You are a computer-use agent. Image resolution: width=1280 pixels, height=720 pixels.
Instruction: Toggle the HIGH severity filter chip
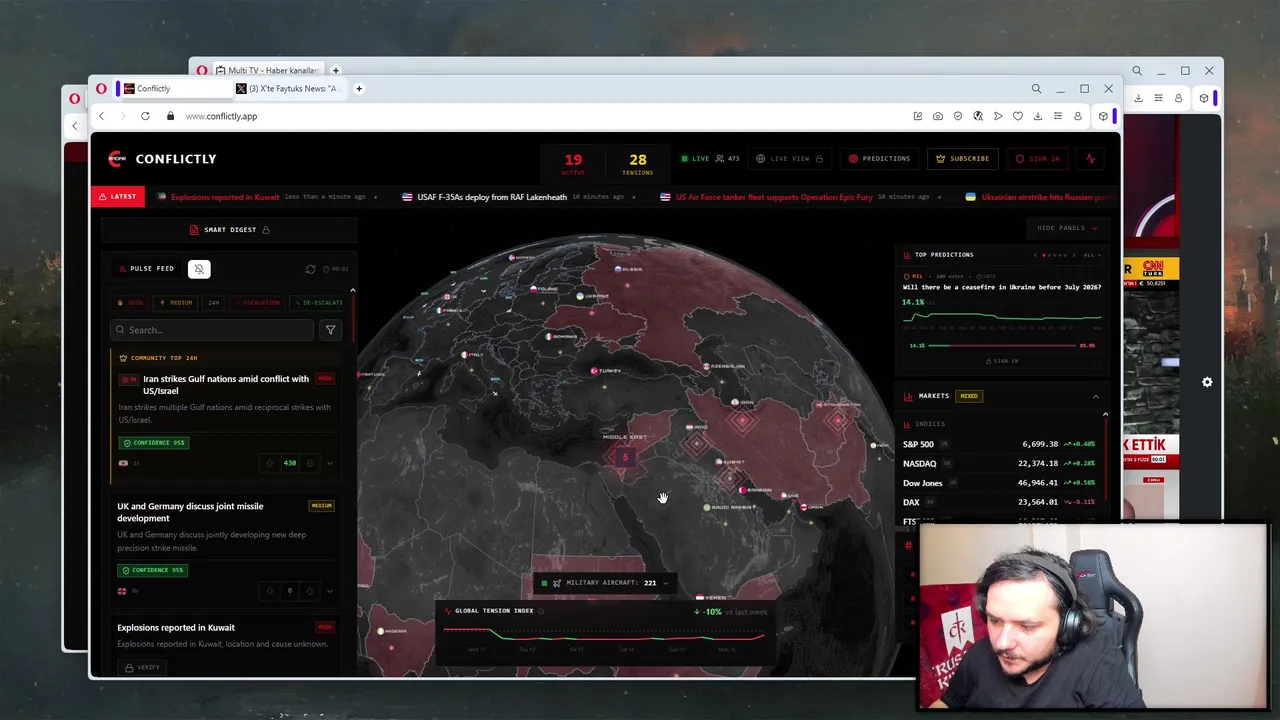131,302
